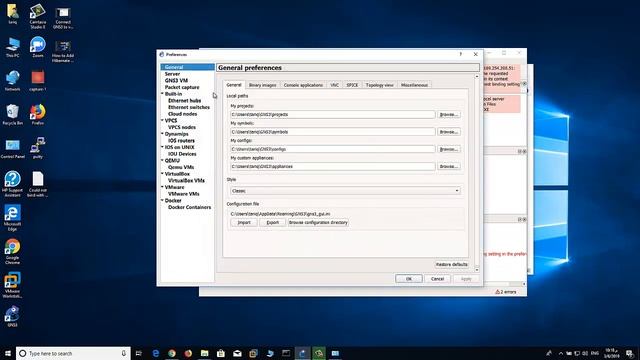This screenshot has height=360, width=640.
Task: Open Edge from the taskbar
Action: click(156, 353)
